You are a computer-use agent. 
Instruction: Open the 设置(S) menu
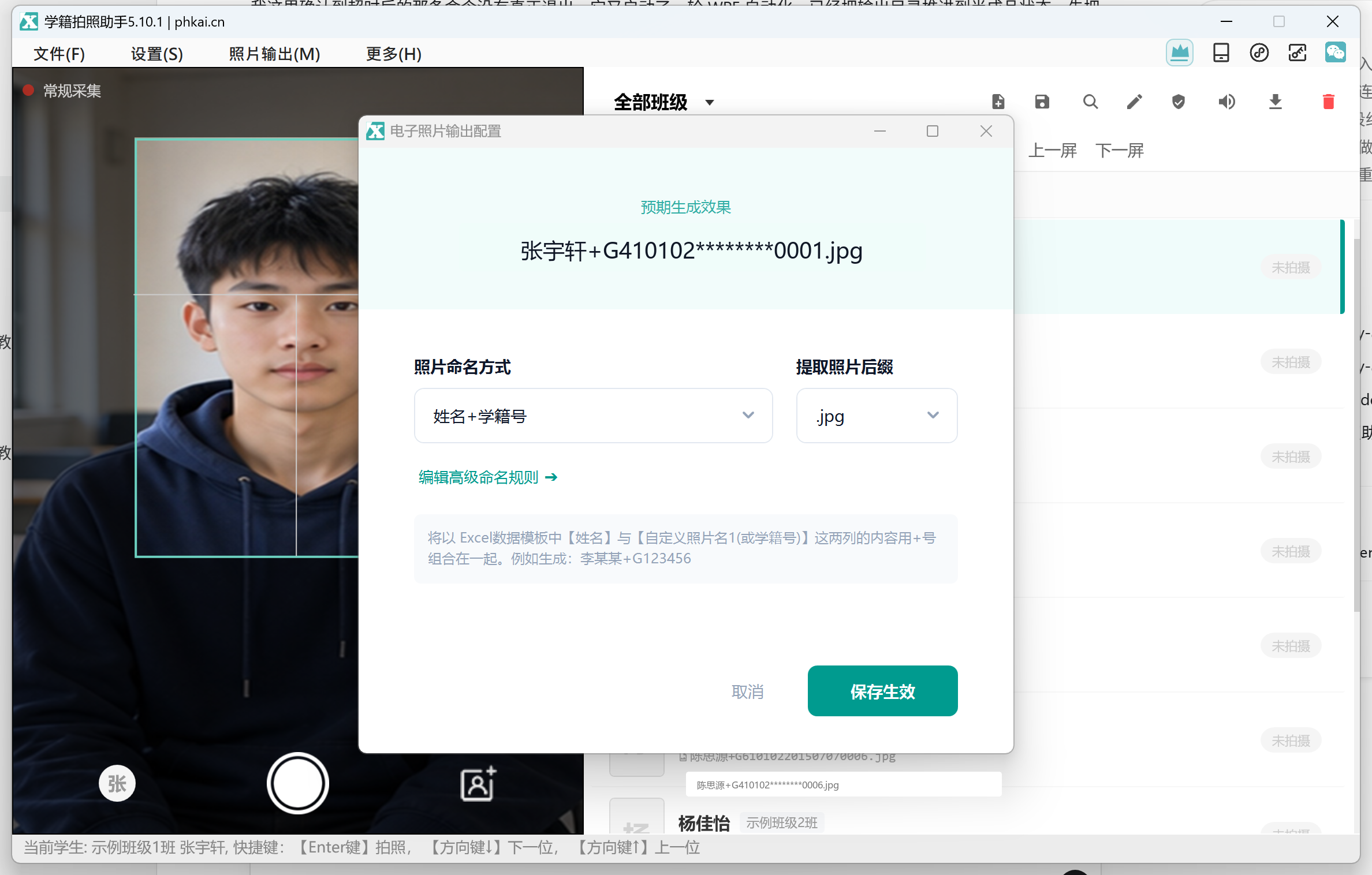157,54
